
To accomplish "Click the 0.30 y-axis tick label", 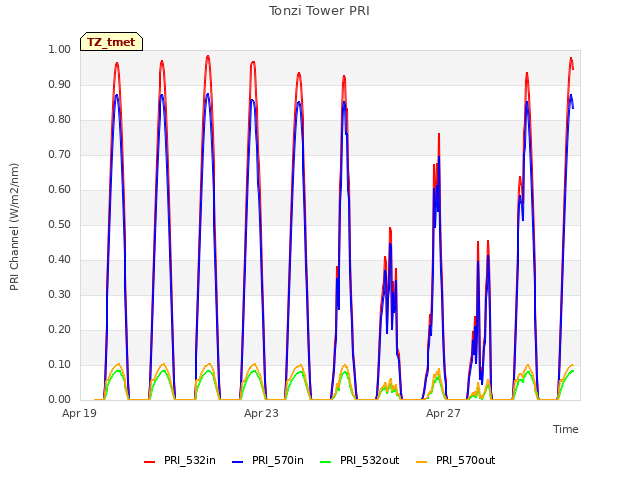I will point(60,294).
